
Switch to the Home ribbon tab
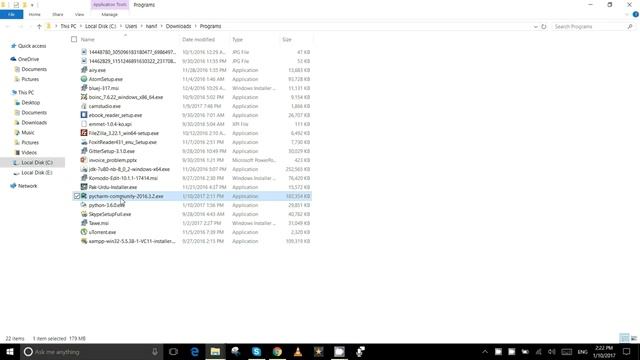click(x=34, y=14)
